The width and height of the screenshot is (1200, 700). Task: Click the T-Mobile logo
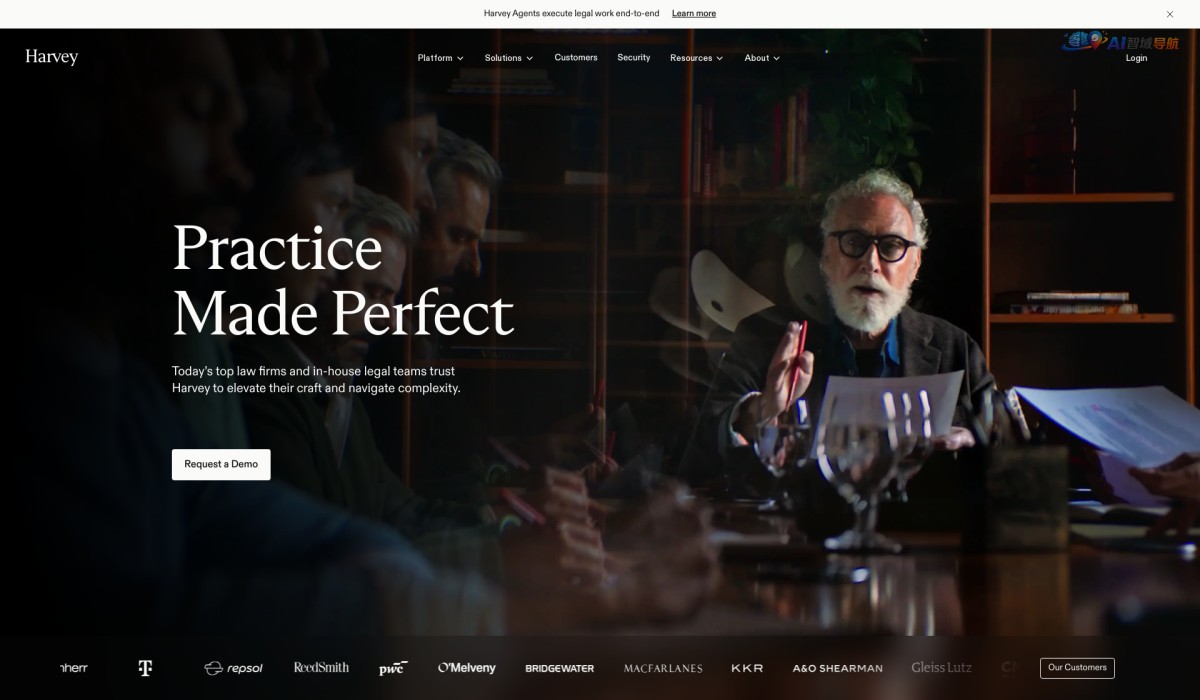point(145,668)
